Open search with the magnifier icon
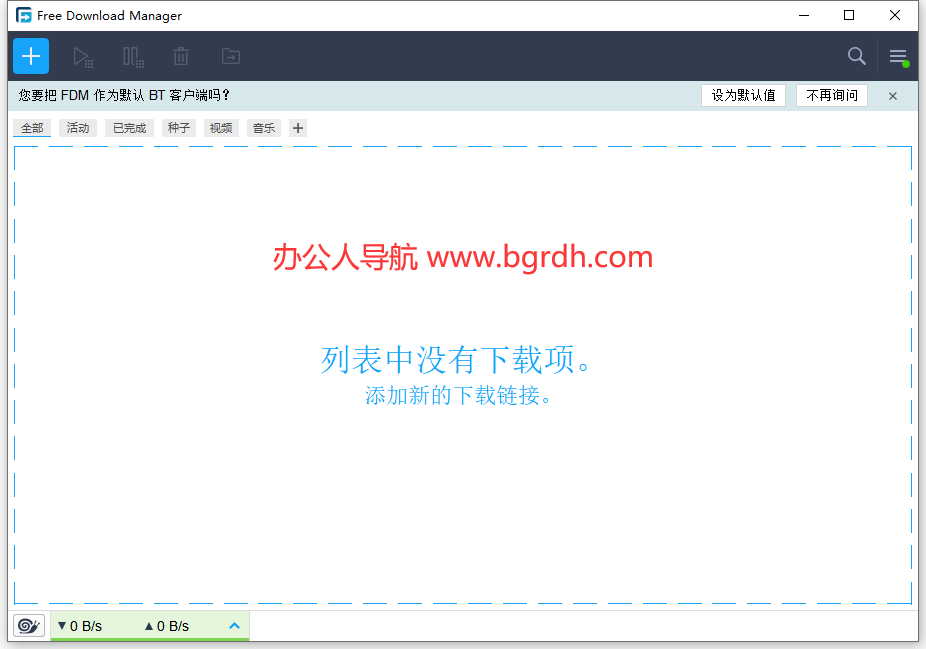 (856, 56)
